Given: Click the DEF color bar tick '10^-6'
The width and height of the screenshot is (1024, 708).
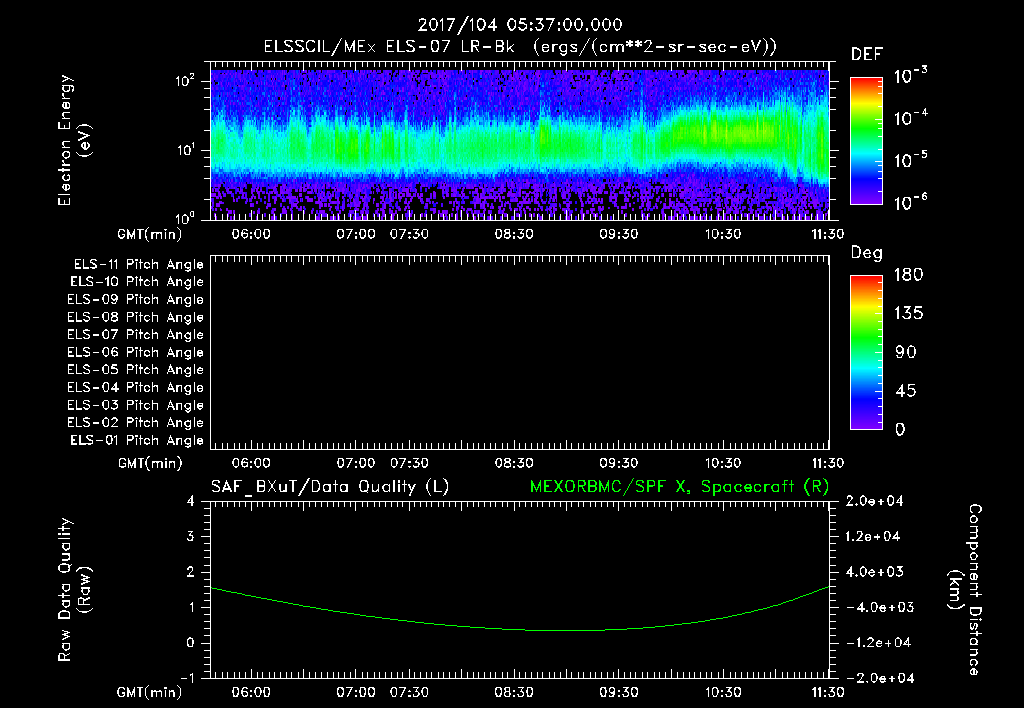Looking at the screenshot, I should [x=910, y=202].
